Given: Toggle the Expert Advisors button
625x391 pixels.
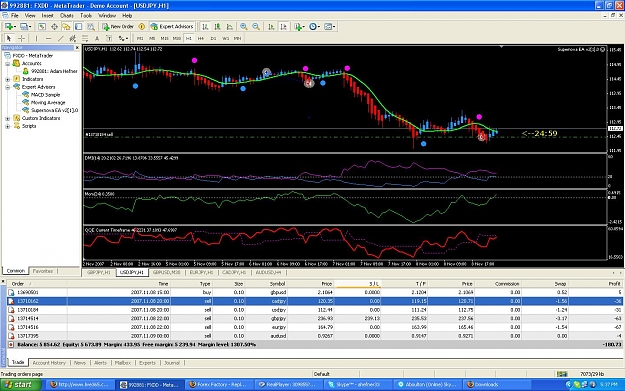Looking at the screenshot, I should coord(172,26).
